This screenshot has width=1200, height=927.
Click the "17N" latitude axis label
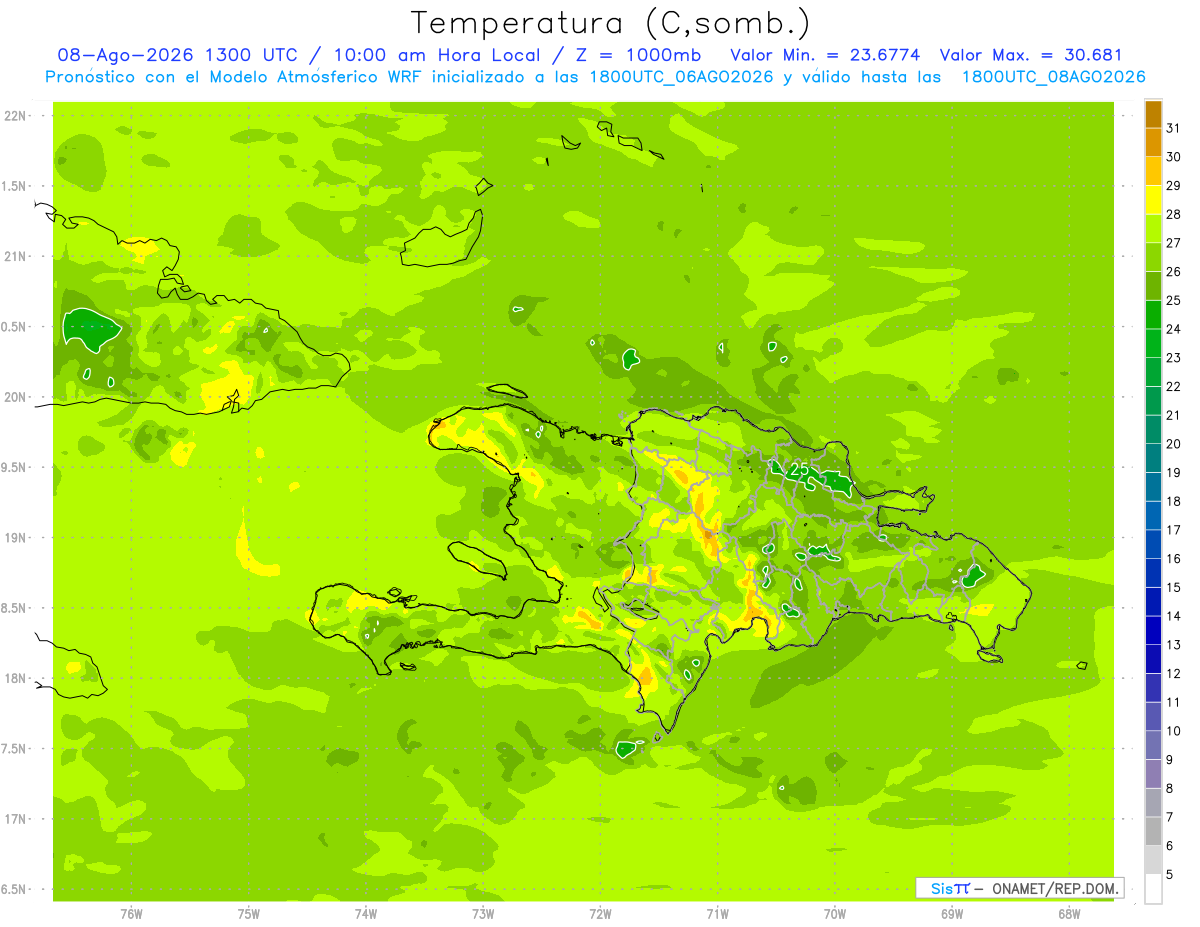[16, 819]
